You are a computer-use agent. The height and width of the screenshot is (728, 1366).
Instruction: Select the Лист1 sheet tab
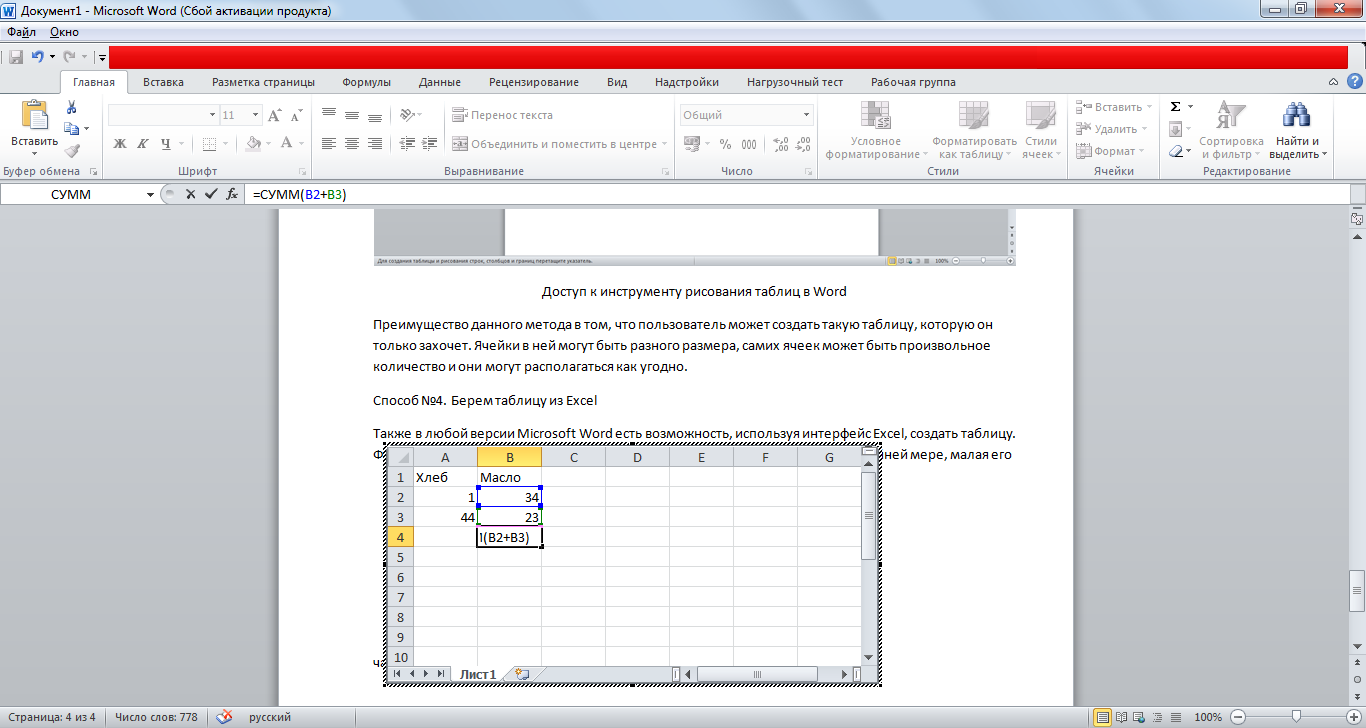[x=477, y=675]
